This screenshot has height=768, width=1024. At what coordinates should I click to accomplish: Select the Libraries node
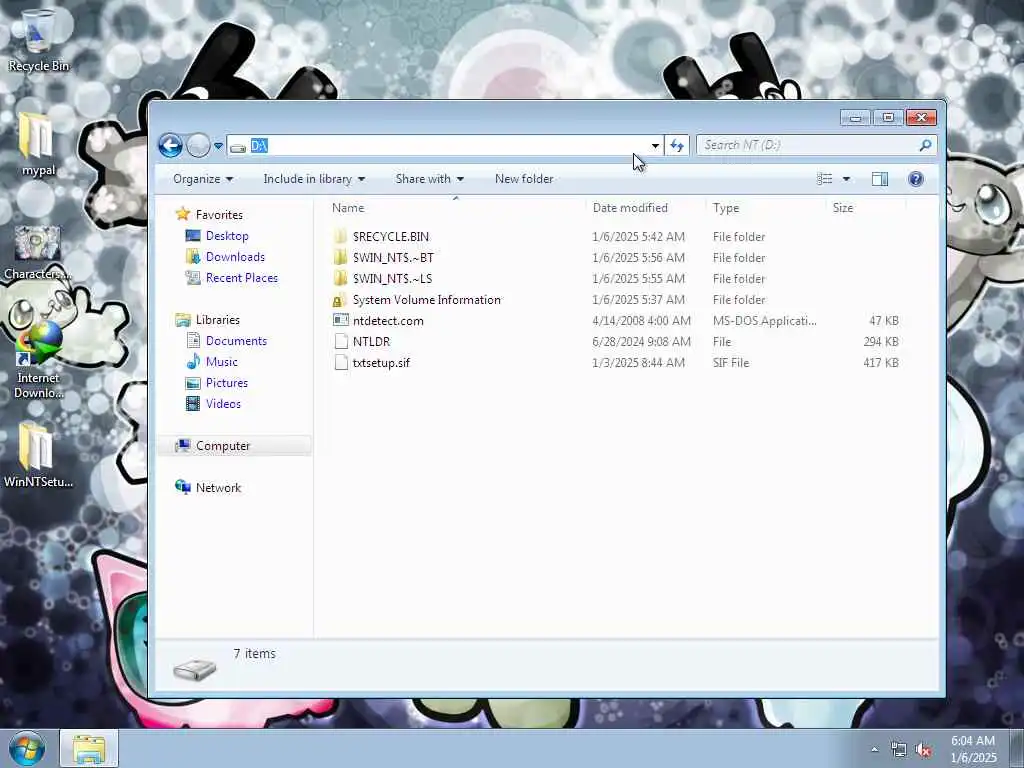tap(217, 319)
